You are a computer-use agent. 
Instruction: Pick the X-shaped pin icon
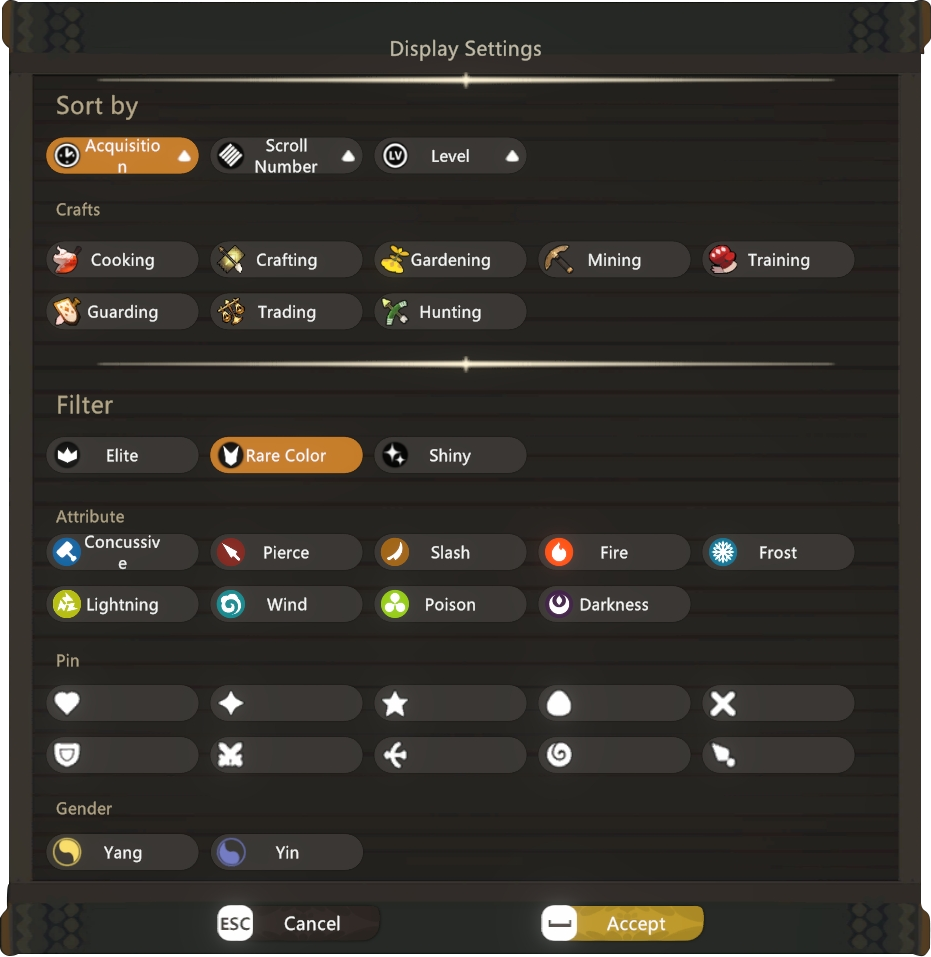tap(778, 703)
